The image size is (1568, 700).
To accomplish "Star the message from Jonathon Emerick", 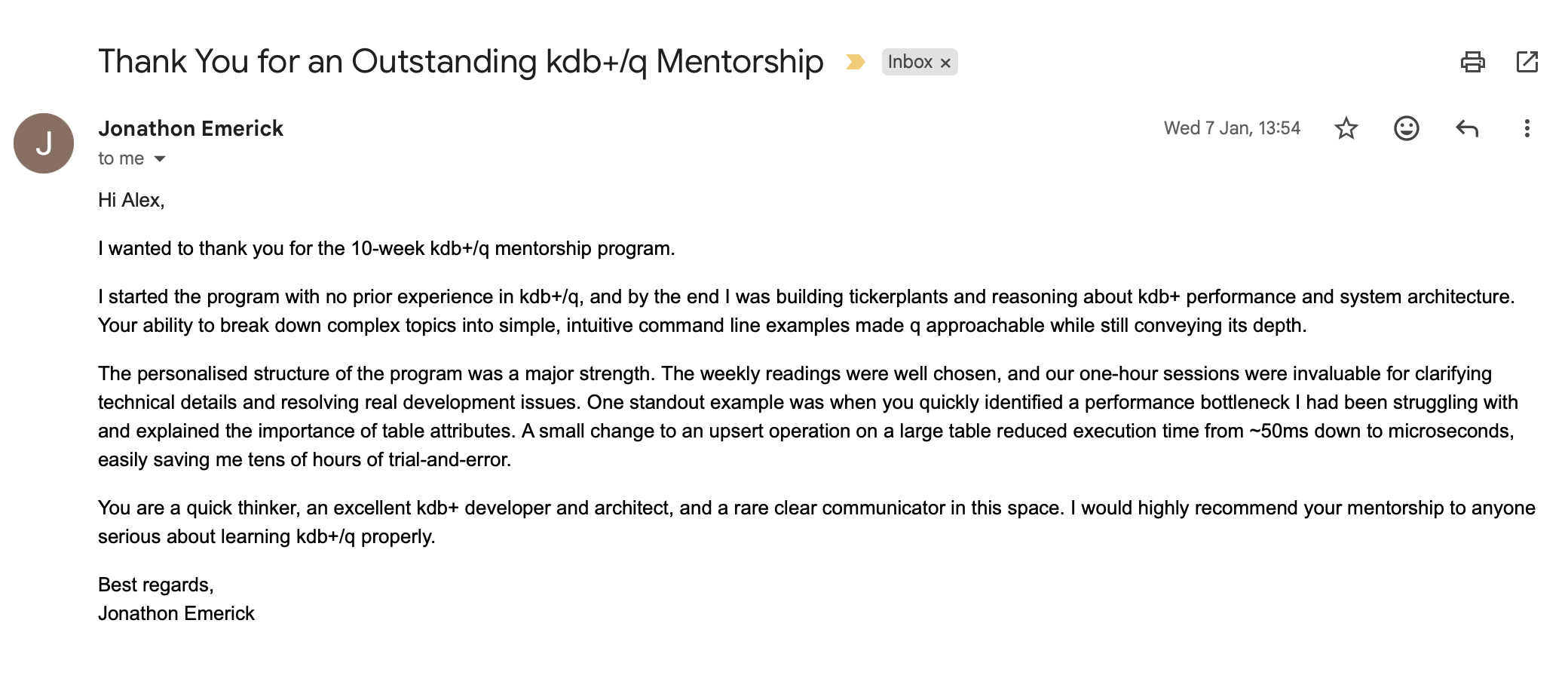I will tap(1346, 128).
